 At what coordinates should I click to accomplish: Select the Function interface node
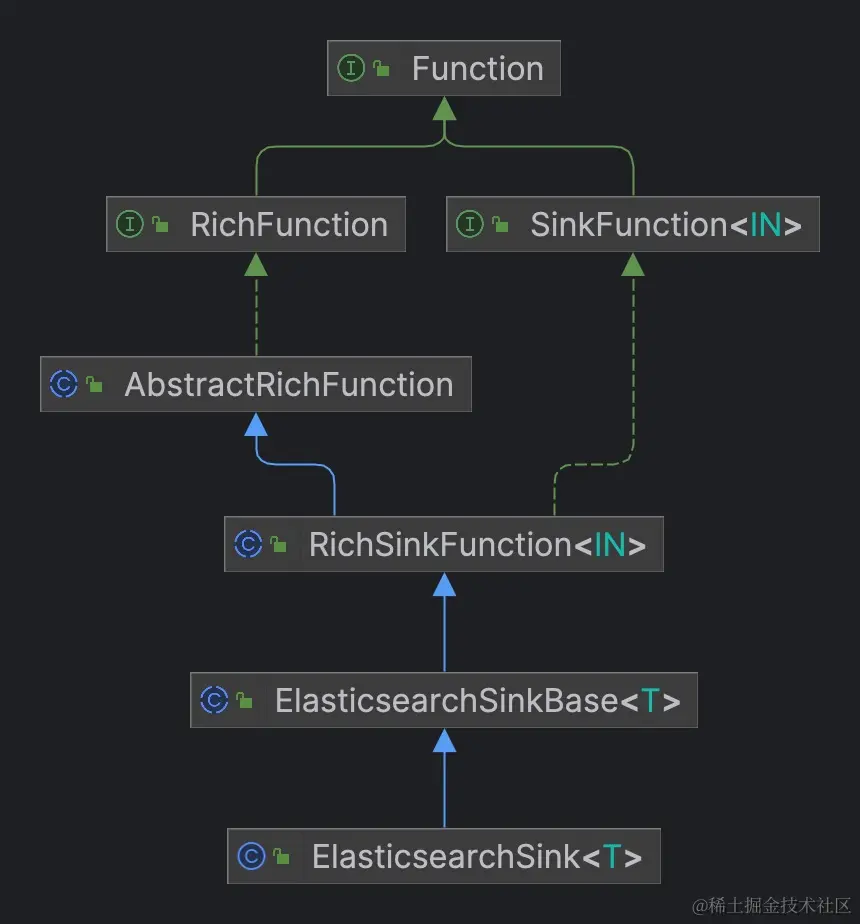444,68
